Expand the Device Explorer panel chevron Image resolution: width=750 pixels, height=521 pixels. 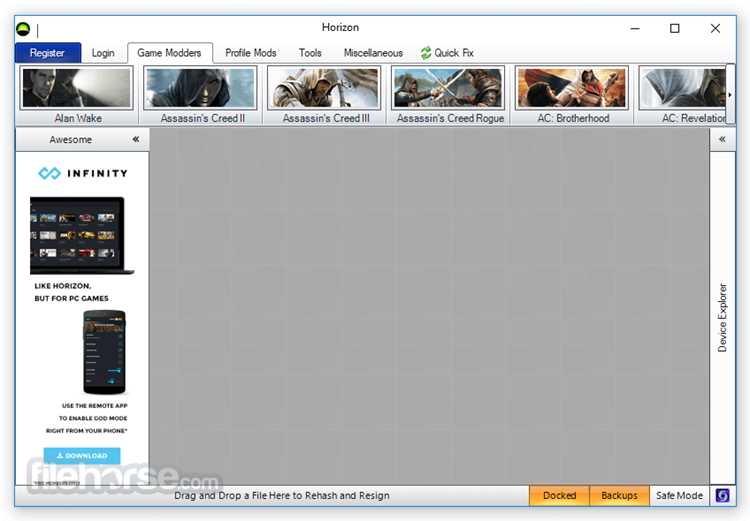[722, 139]
